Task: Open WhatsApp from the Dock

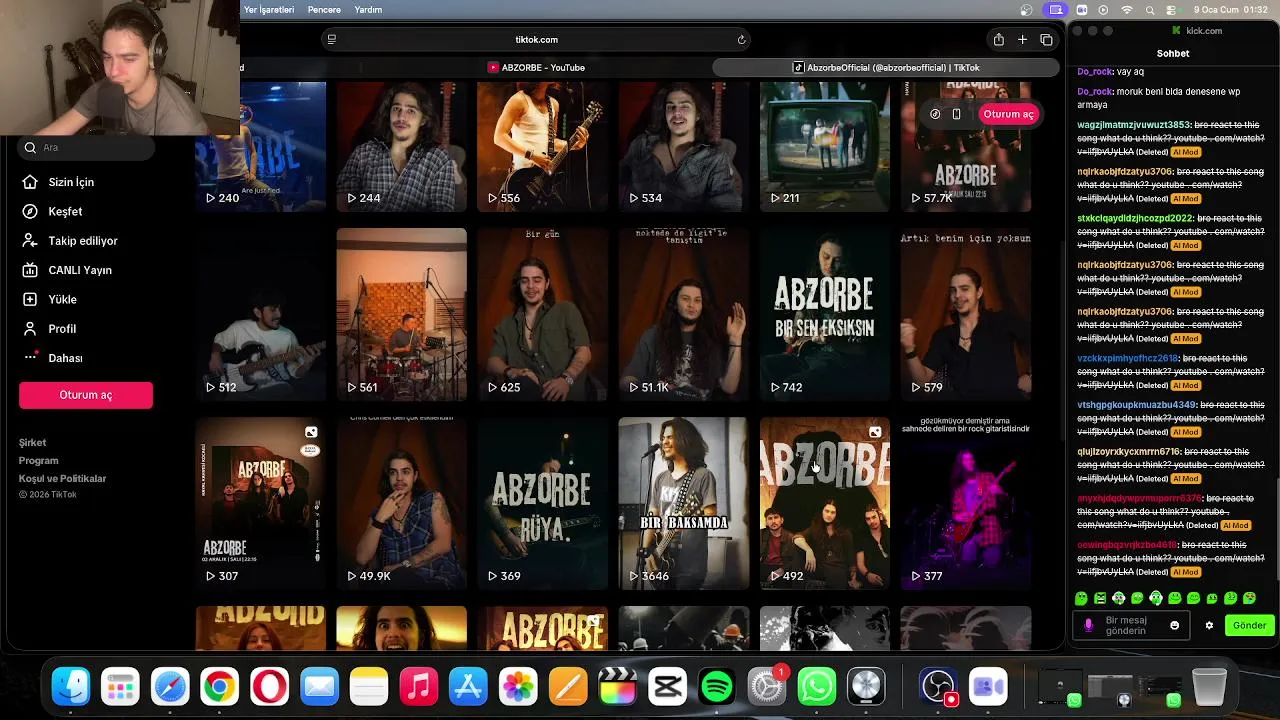Action: tap(817, 687)
